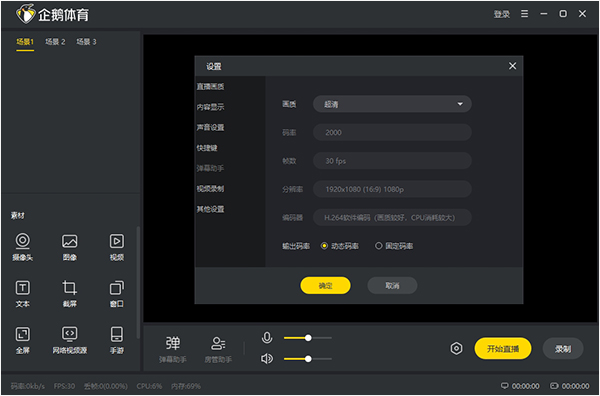
Task: Open the 房管助手 room manager assistant
Action: click(x=218, y=349)
